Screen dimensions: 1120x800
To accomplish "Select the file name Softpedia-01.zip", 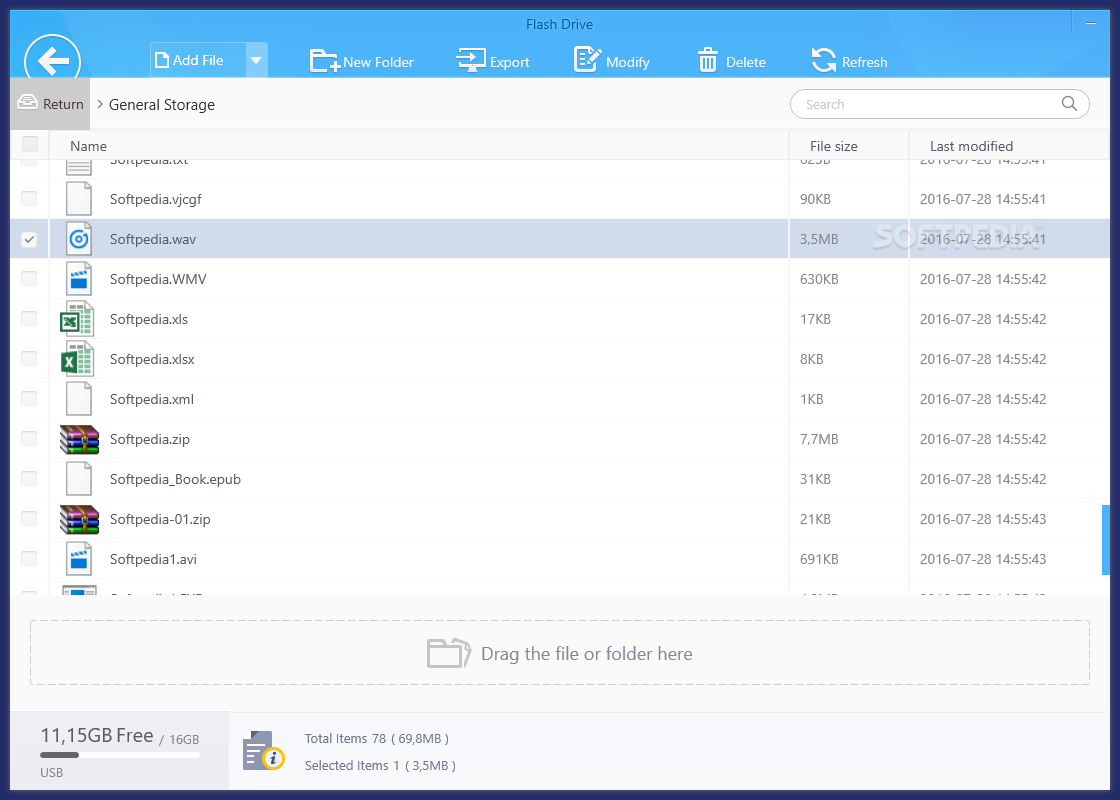I will (x=160, y=519).
